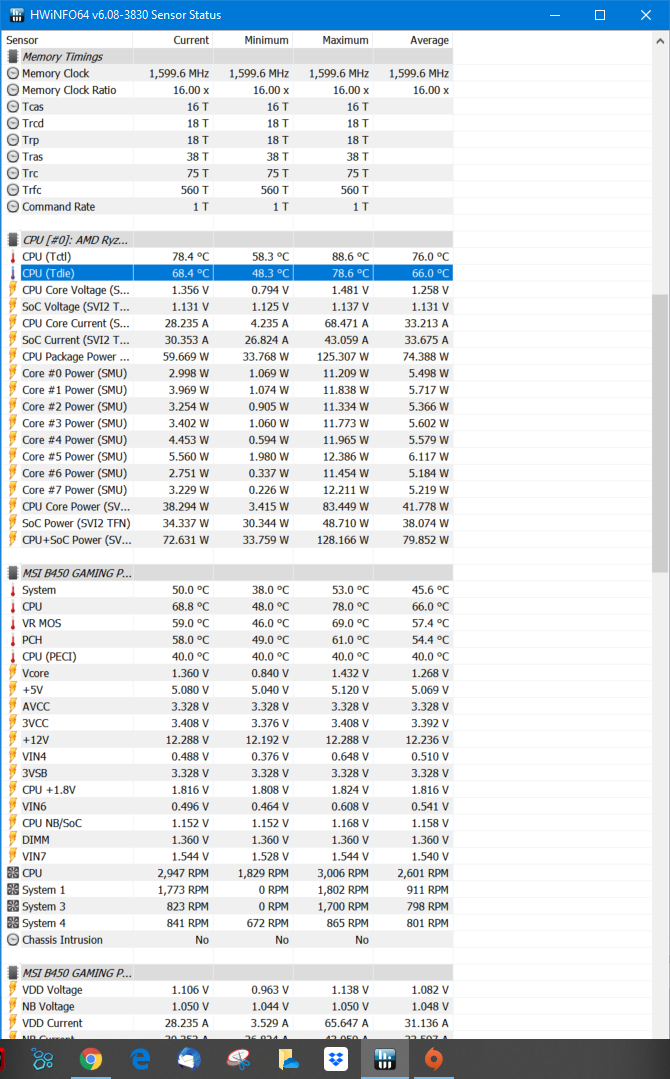This screenshot has width=670, height=1079.
Task: Select the CPU NB/SoC row
Action: coord(228,823)
